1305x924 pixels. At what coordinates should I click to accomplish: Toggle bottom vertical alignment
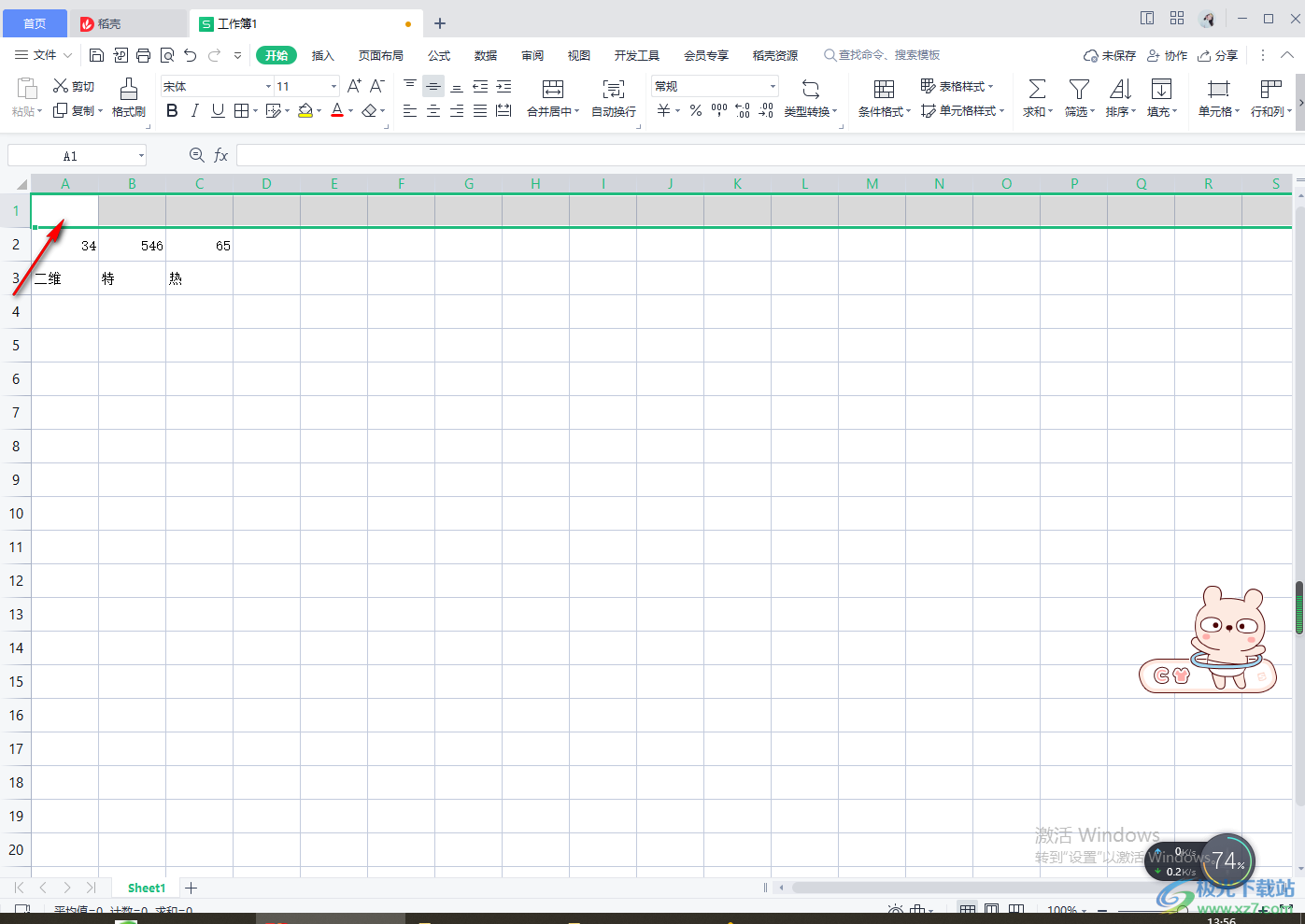coord(457,86)
